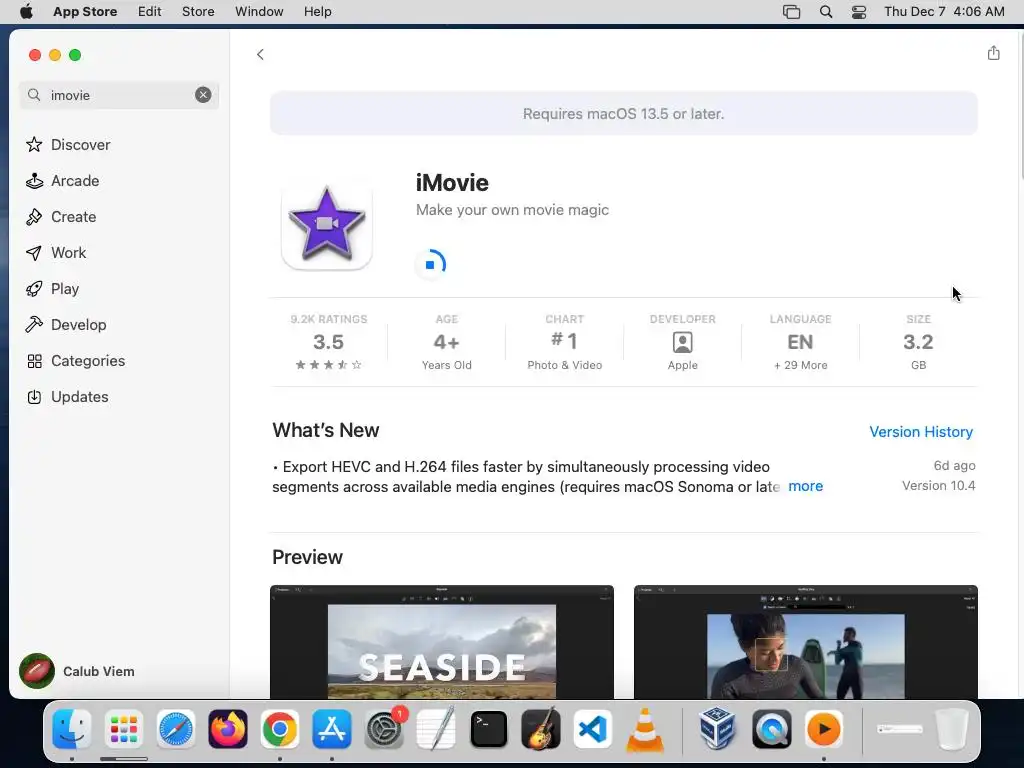Open the Edit menu
The image size is (1024, 768).
tap(150, 12)
